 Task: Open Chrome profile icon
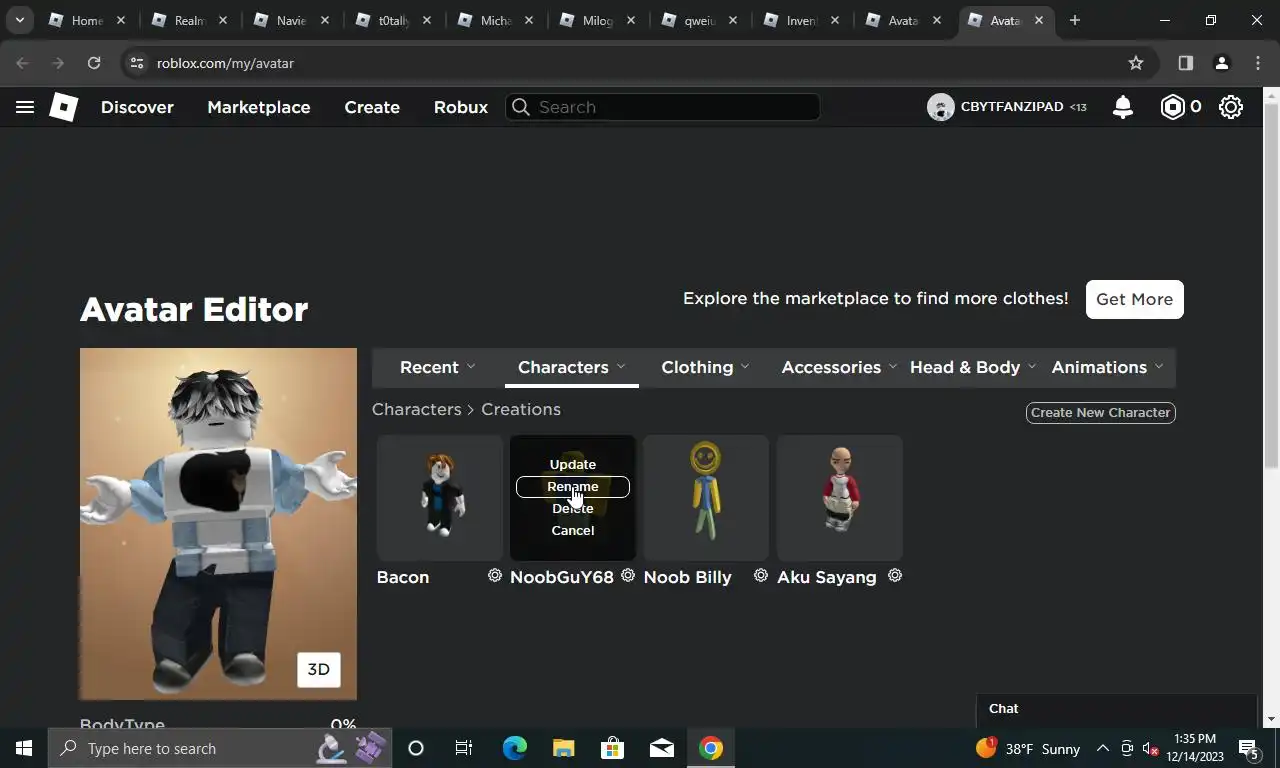point(1221,63)
